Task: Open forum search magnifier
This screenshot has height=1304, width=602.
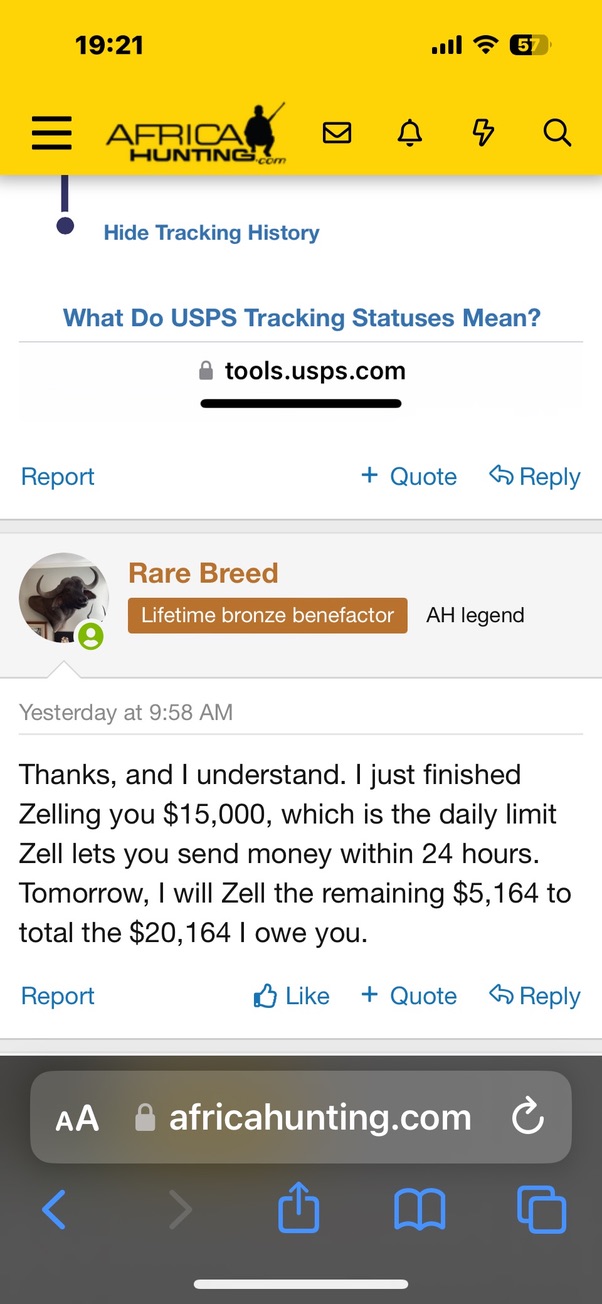Action: pyautogui.click(x=556, y=132)
